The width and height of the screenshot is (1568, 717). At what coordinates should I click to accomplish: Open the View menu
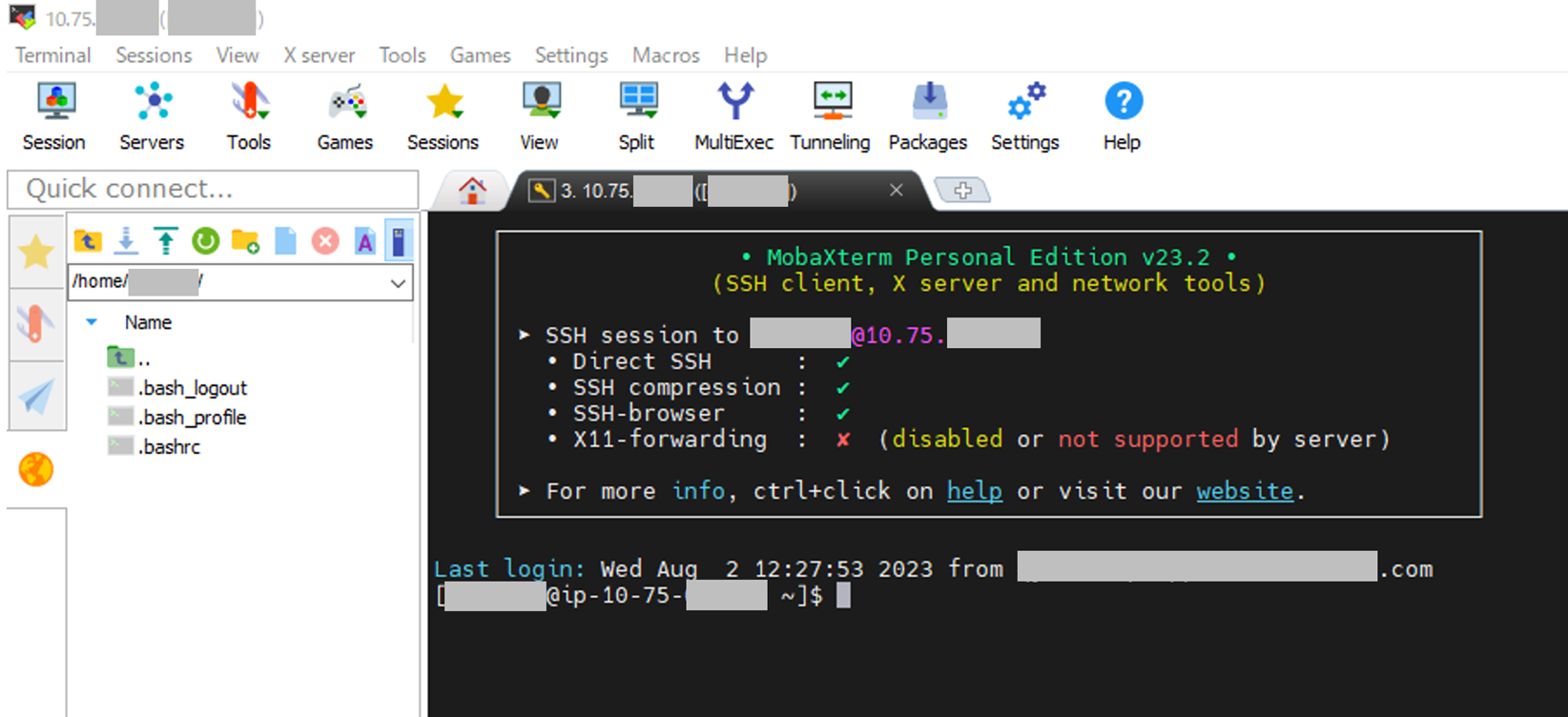237,55
